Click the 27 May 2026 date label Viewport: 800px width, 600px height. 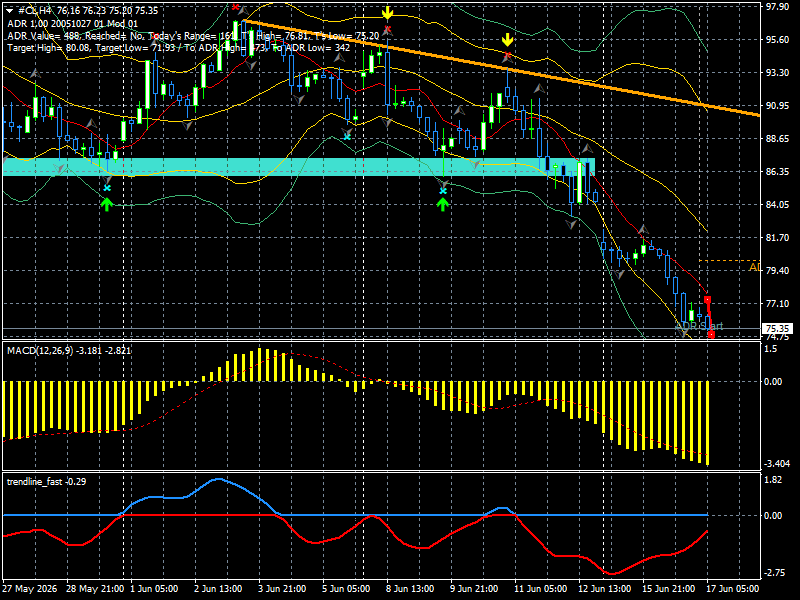coord(30,589)
